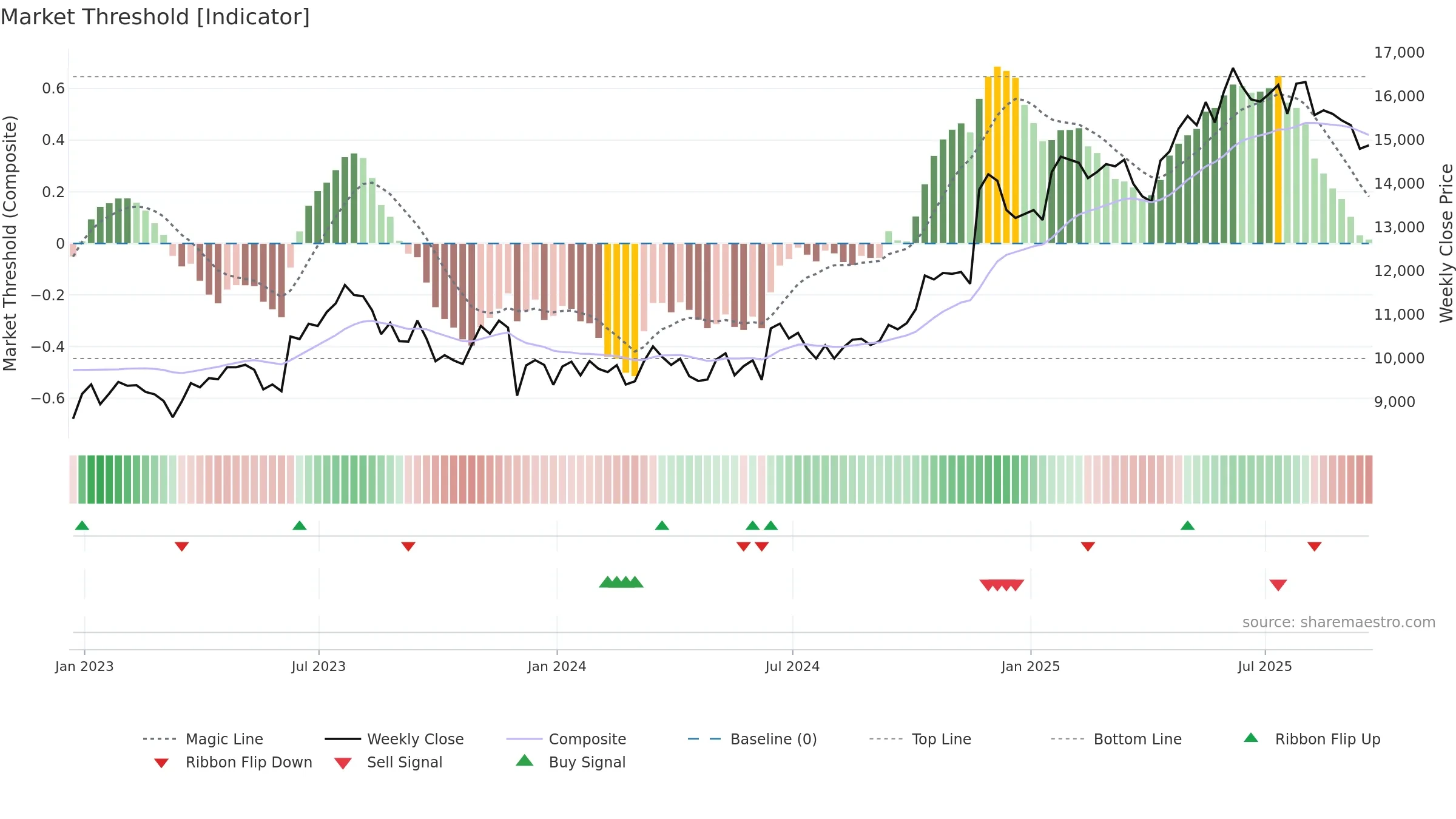Toggle the Baseline (0) legend entry
Screen dimensions: 1456x819
tap(752, 739)
